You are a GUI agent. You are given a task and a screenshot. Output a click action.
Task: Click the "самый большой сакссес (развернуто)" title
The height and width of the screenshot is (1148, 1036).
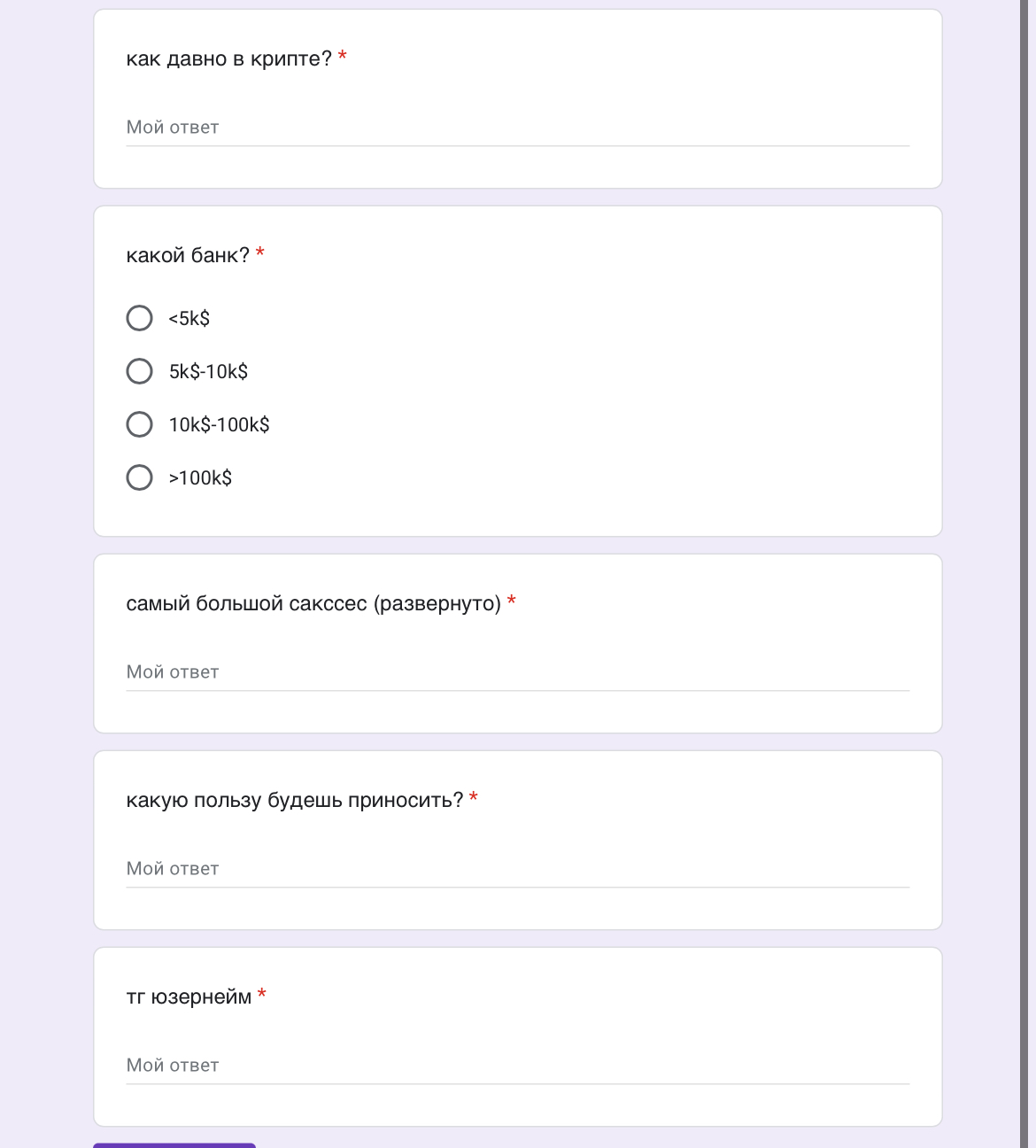[x=313, y=603]
